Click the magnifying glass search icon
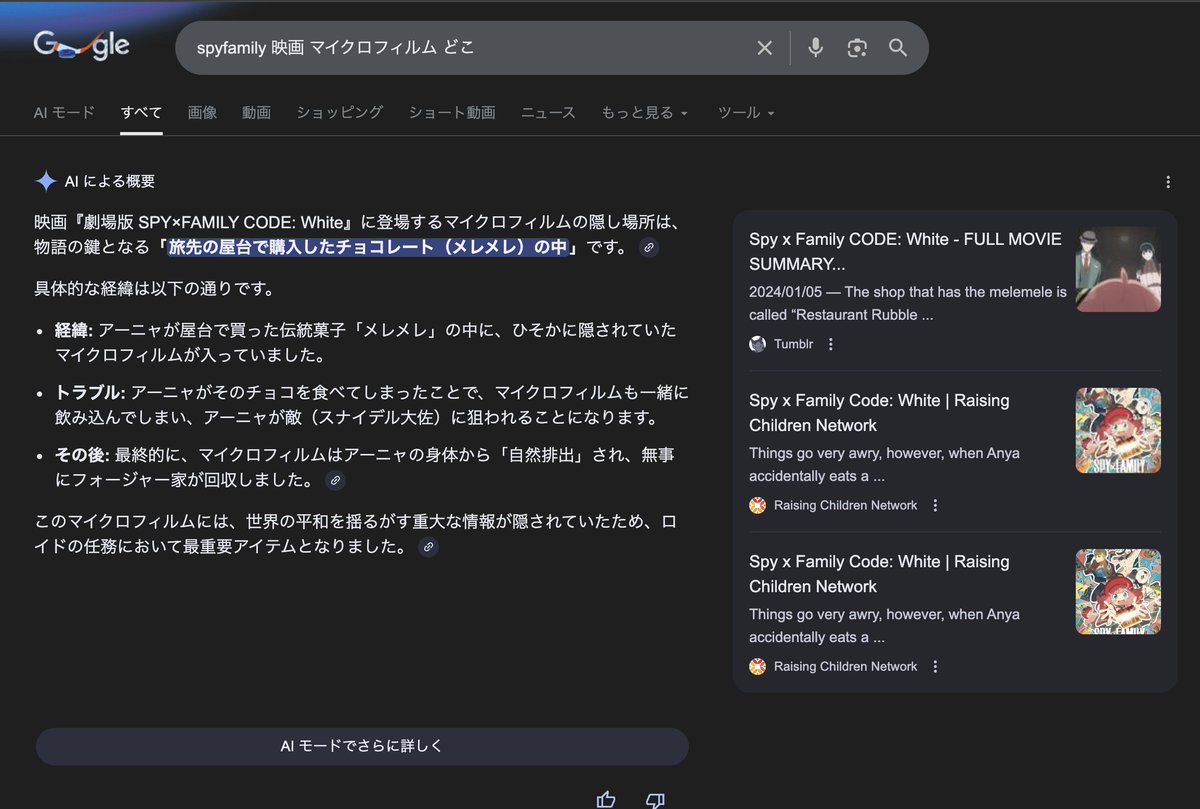This screenshot has height=809, width=1200. (898, 48)
